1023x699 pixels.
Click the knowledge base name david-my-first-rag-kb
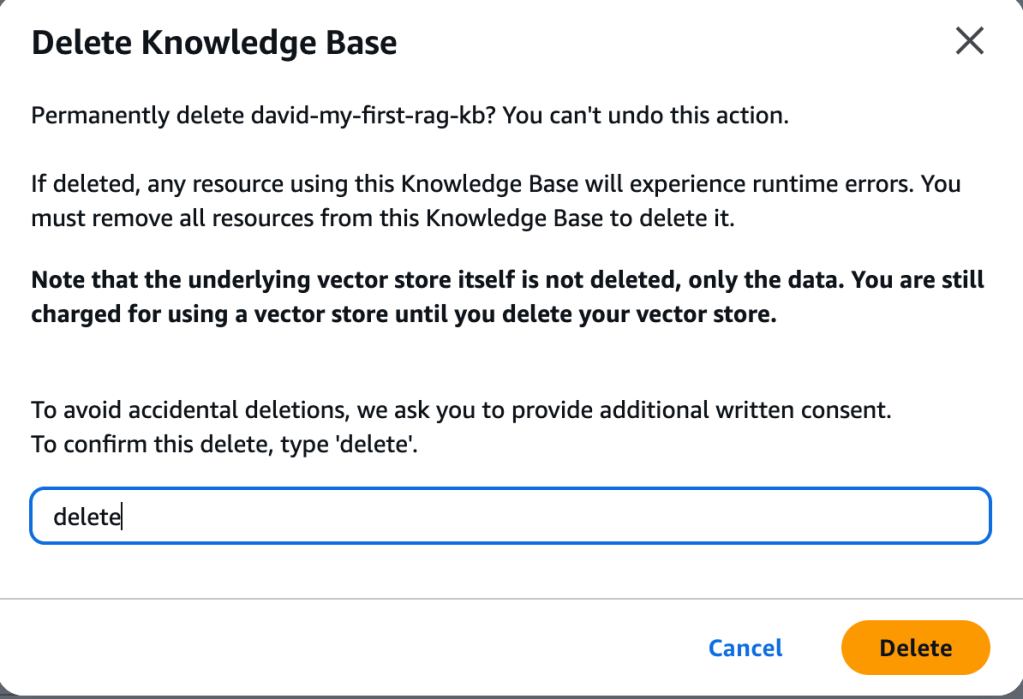click(x=370, y=115)
